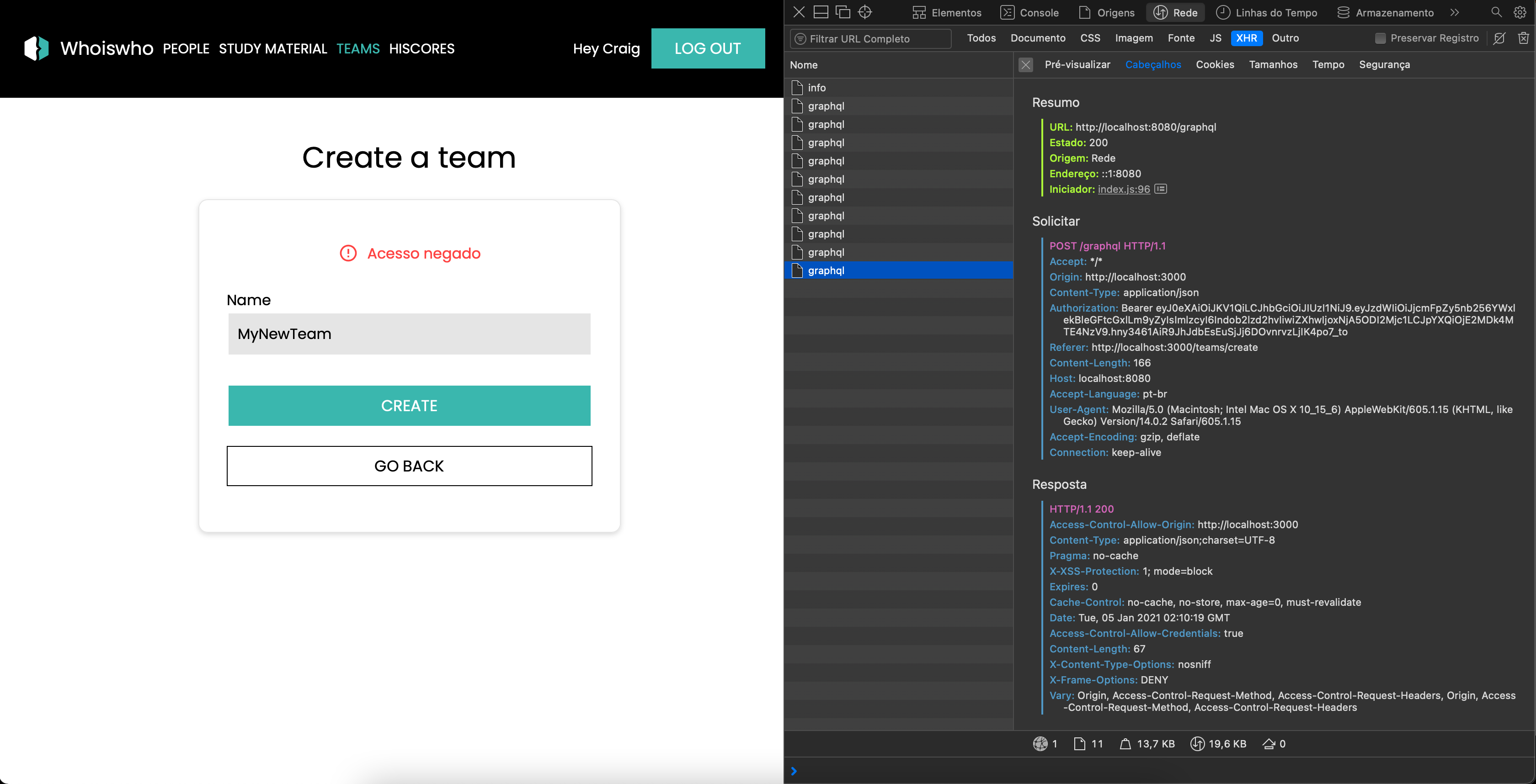This screenshot has height=784, width=1536.
Task: Click the domains count globe icon
Action: click(x=1040, y=743)
